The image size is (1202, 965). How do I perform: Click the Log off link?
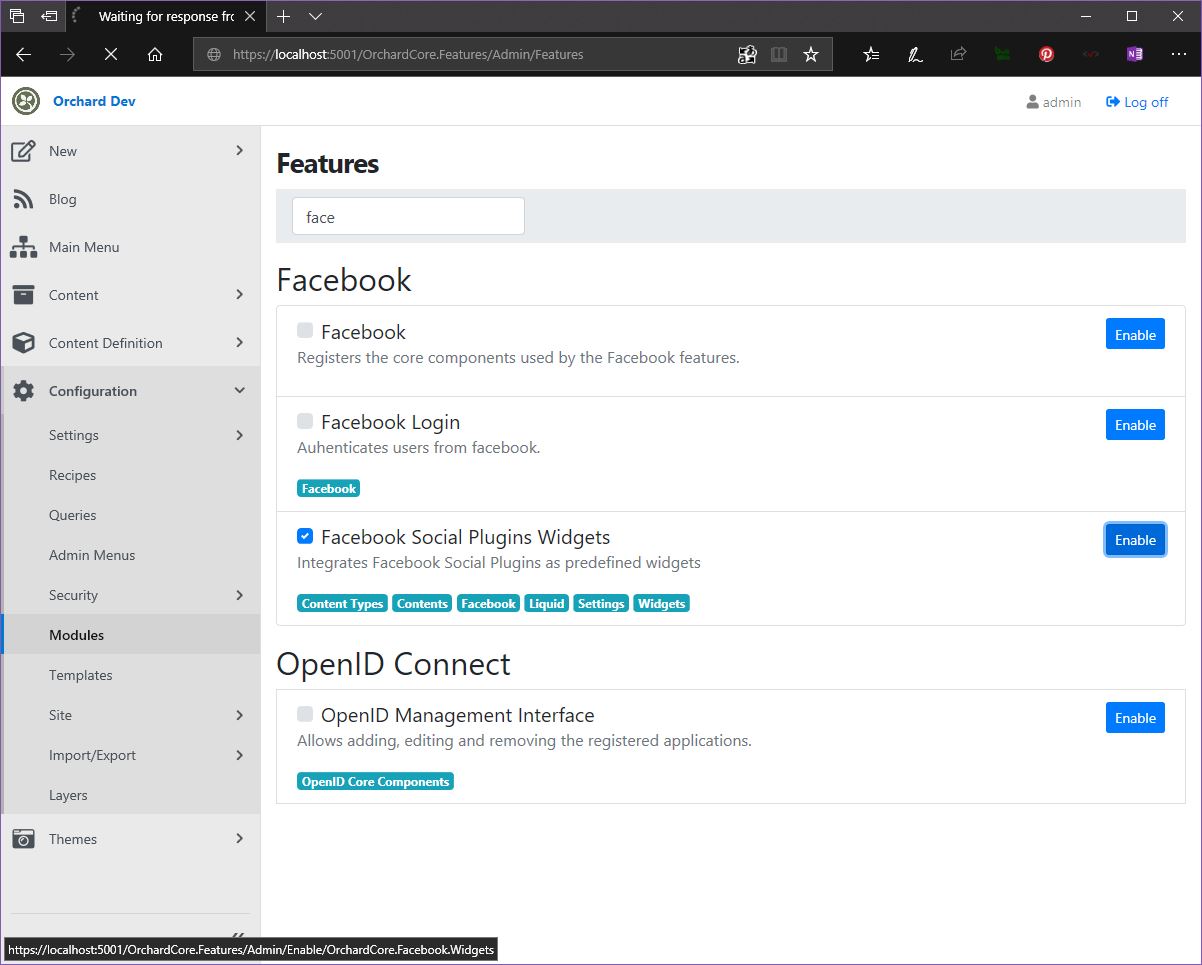(1137, 102)
